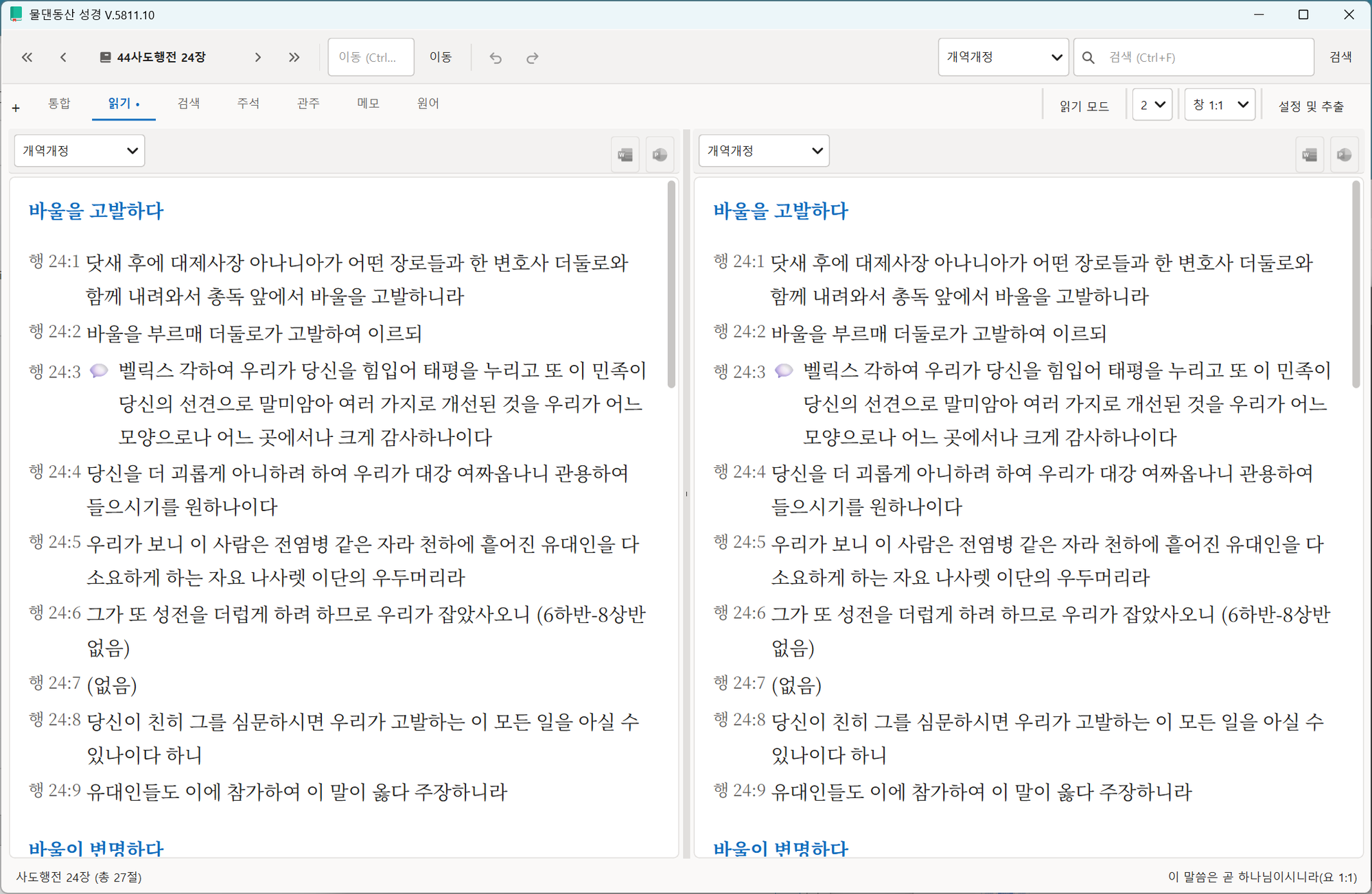1372x894 pixels.
Task: Open the 원어 tab
Action: (428, 104)
